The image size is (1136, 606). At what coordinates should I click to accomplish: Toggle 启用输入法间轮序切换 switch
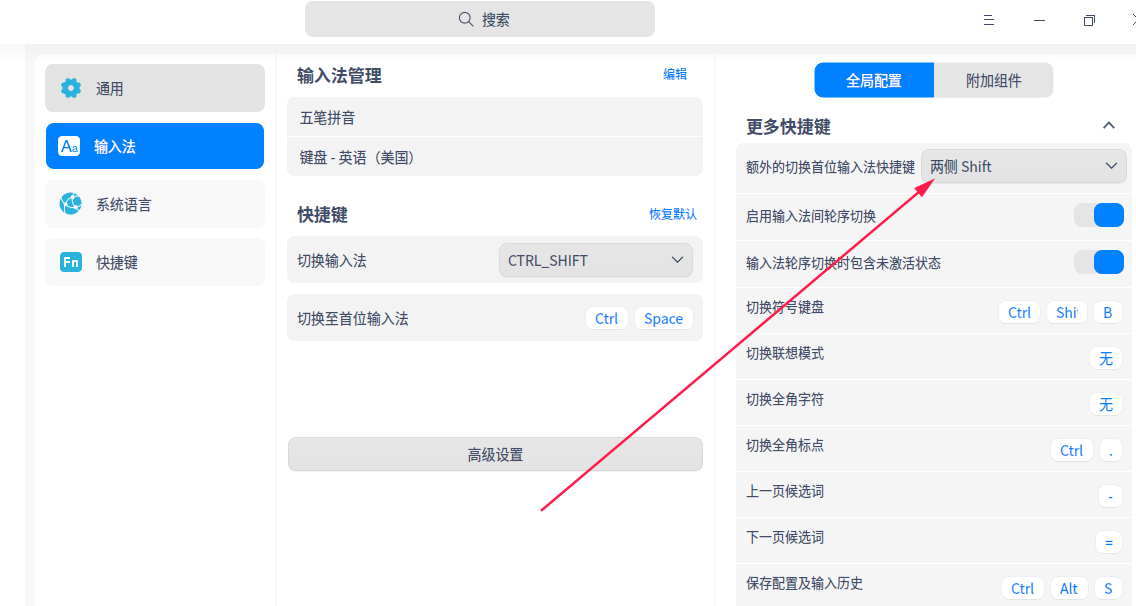1099,215
